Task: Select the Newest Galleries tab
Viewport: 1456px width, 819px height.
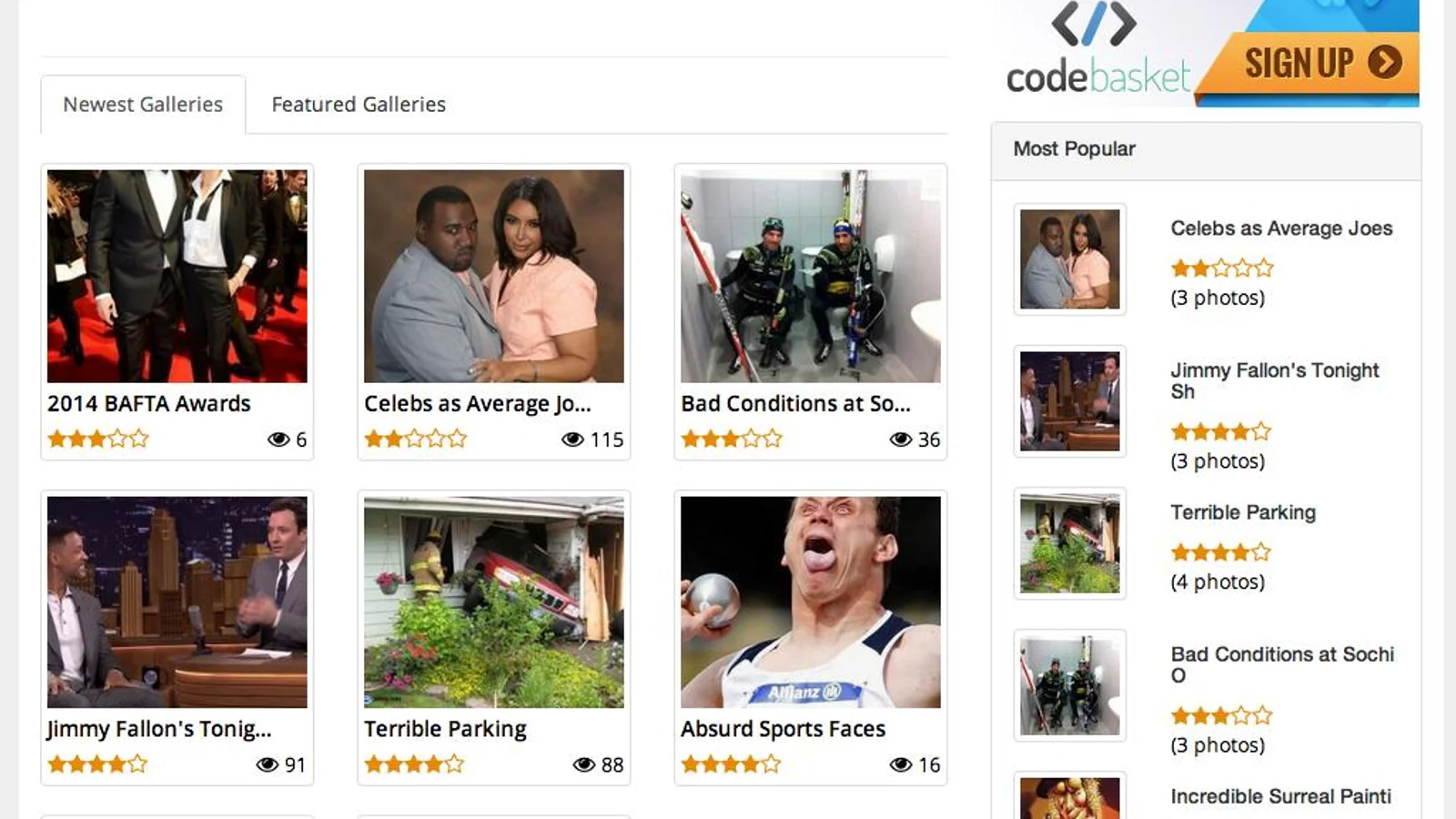Action: coord(143,105)
